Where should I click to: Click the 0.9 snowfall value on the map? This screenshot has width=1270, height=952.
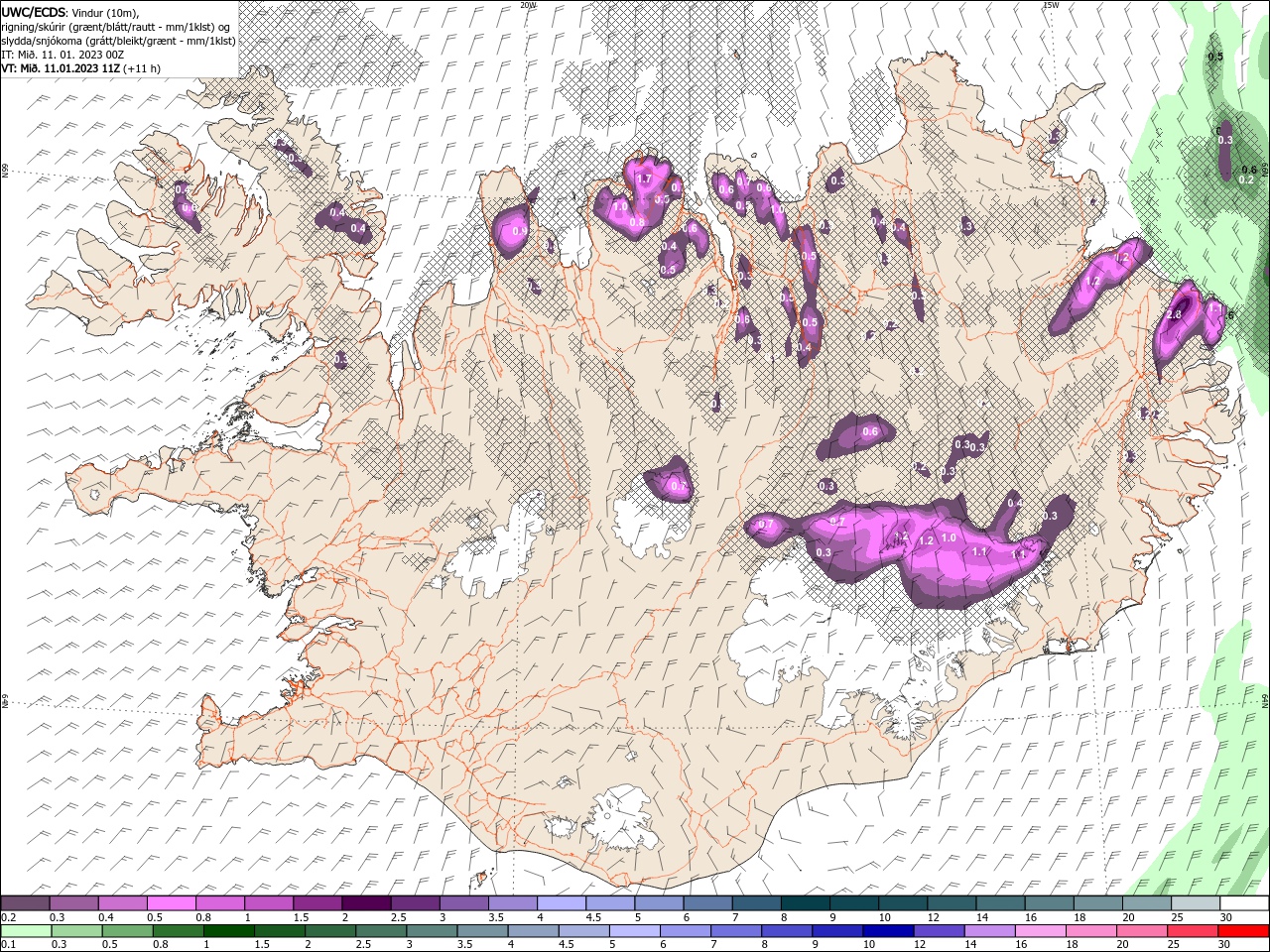tap(520, 230)
